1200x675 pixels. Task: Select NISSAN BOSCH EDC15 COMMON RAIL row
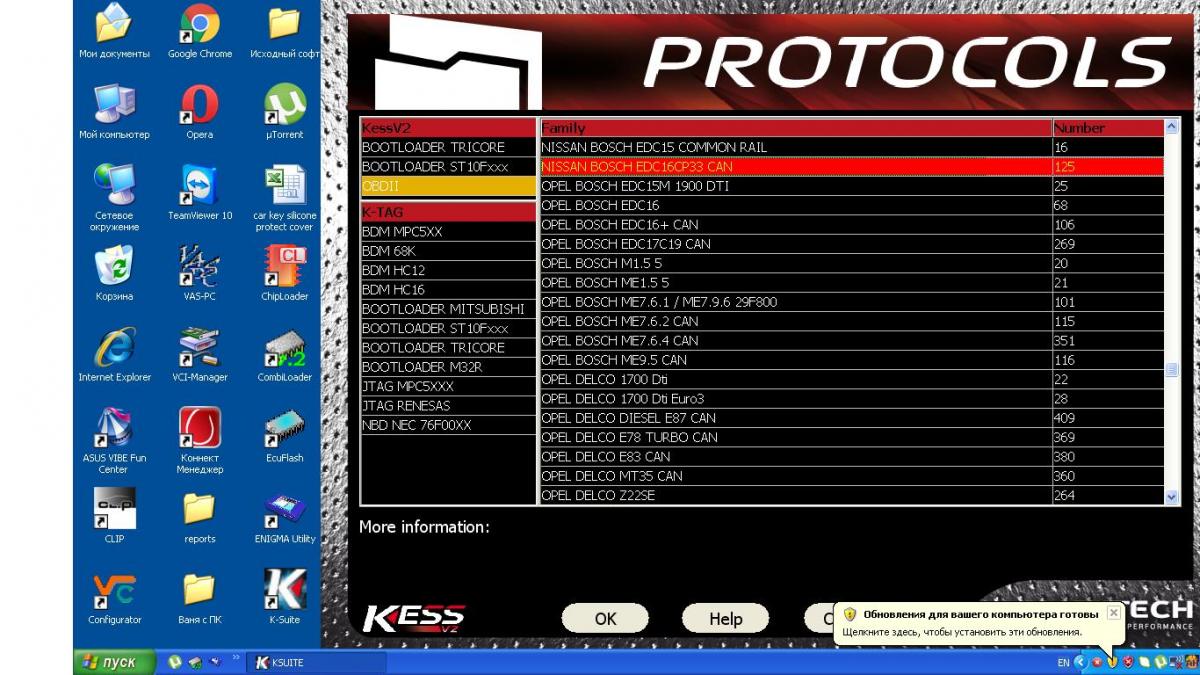coord(852,148)
